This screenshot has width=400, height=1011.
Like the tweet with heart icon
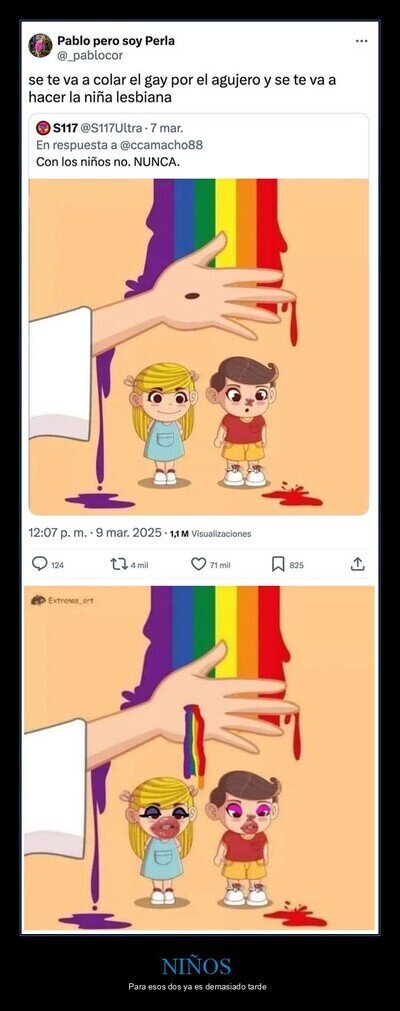click(x=199, y=564)
